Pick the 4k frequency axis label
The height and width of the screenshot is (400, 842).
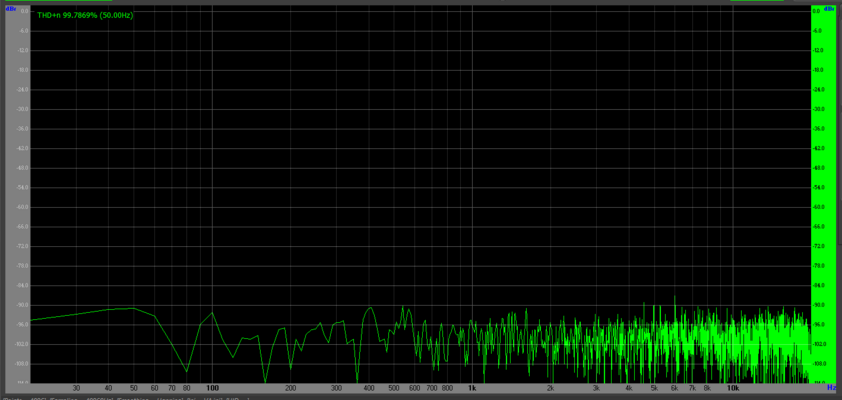point(629,388)
